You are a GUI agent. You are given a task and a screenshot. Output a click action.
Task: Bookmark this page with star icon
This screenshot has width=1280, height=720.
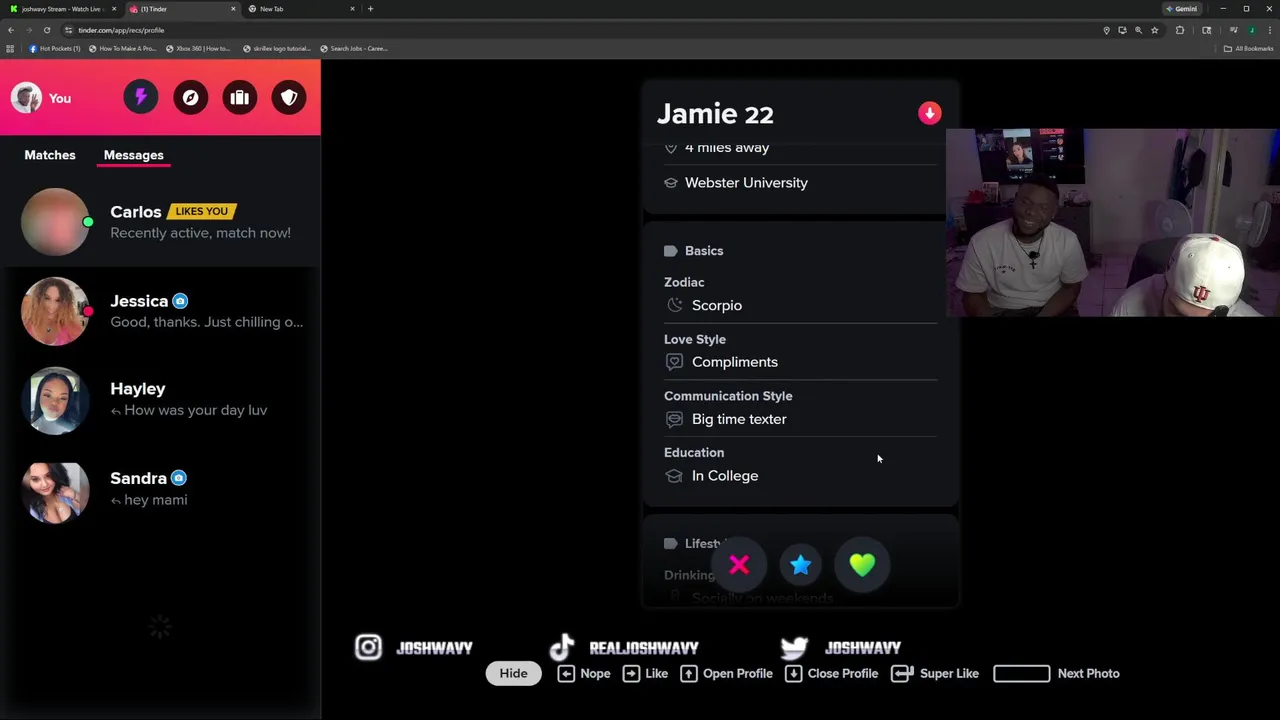click(x=1154, y=30)
